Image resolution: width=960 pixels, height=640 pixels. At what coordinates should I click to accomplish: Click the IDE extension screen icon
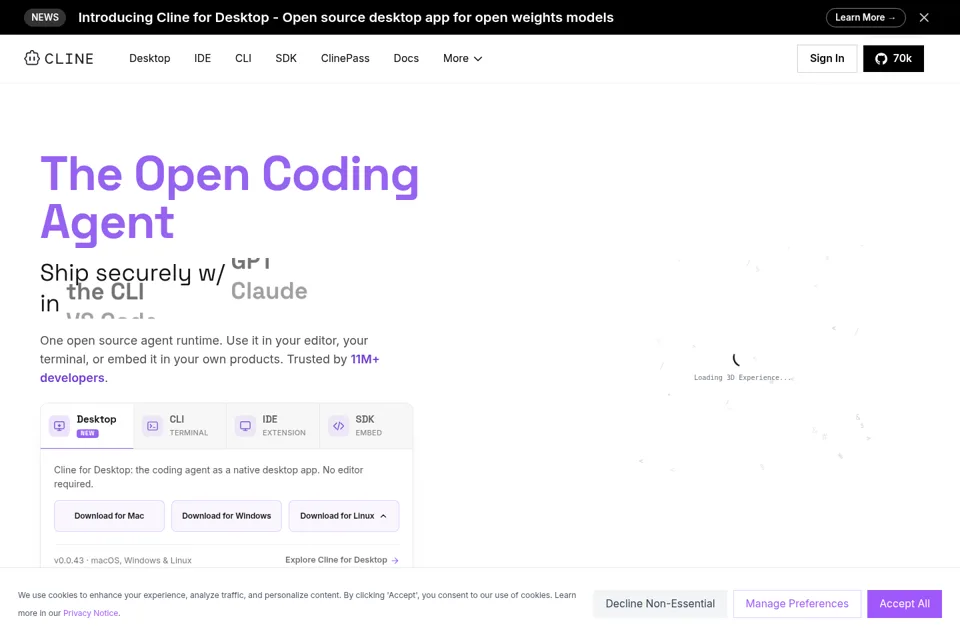[246, 426]
